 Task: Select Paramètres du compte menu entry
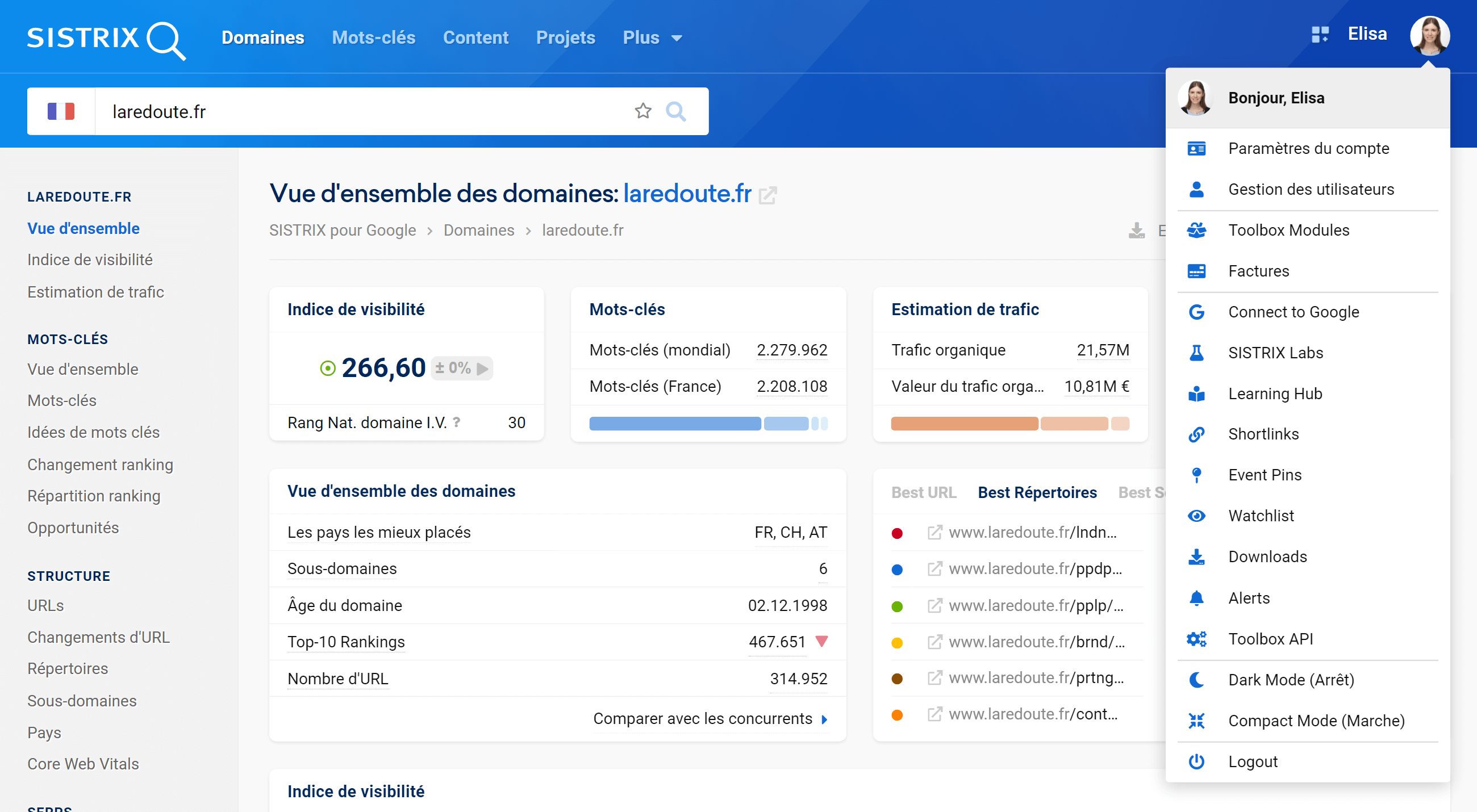click(x=1308, y=148)
